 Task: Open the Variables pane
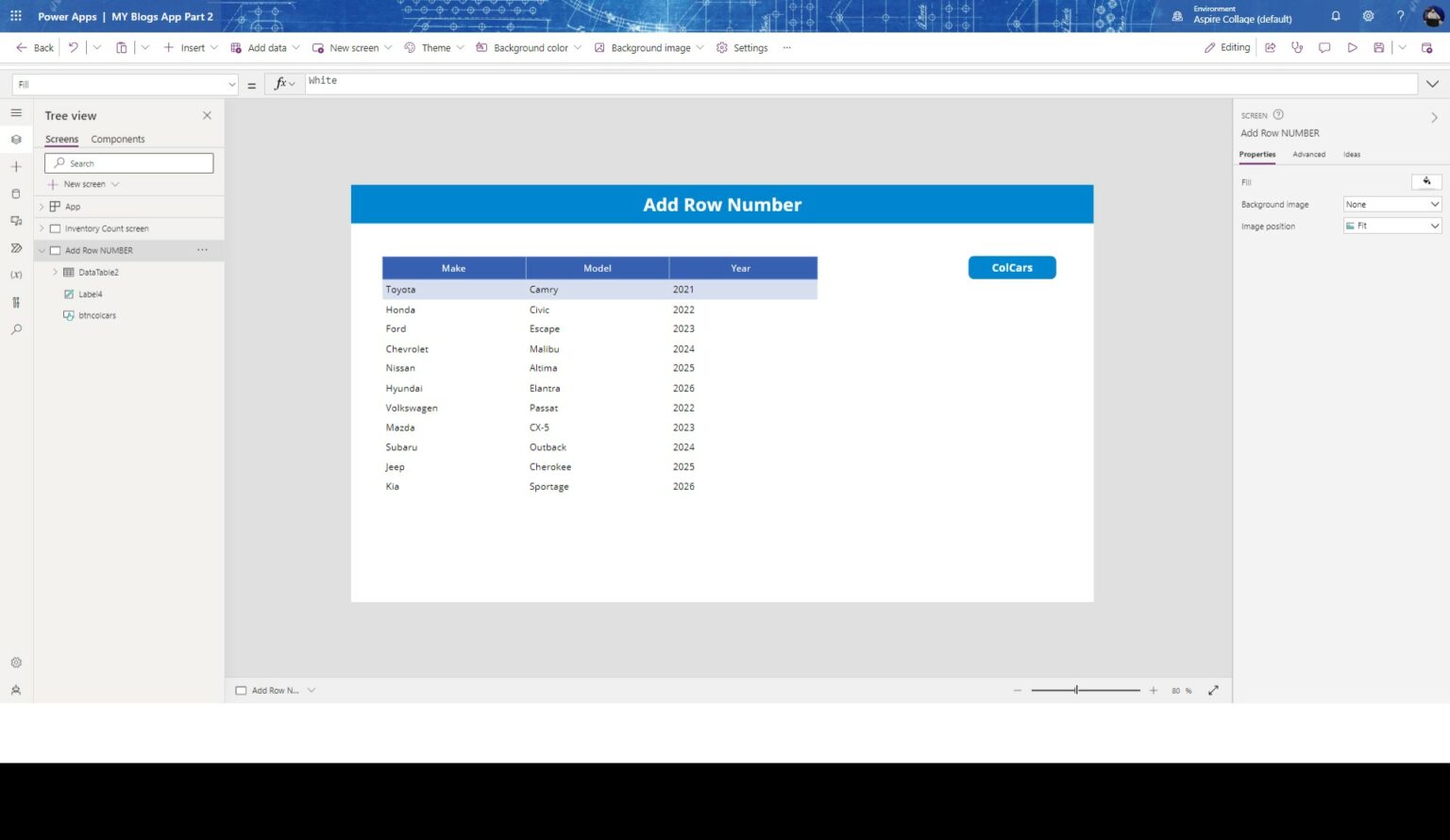[x=15, y=275]
